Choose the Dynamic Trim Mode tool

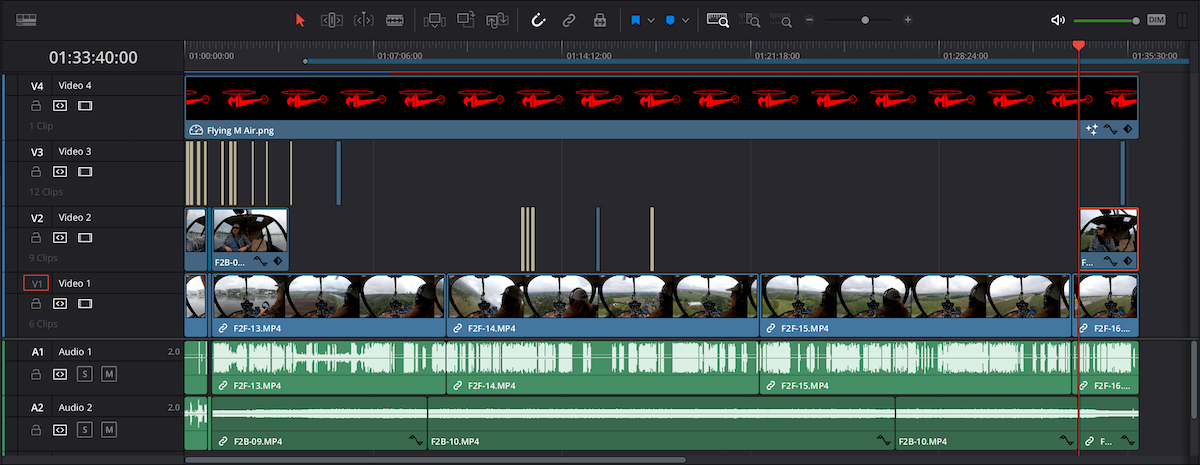(364, 20)
